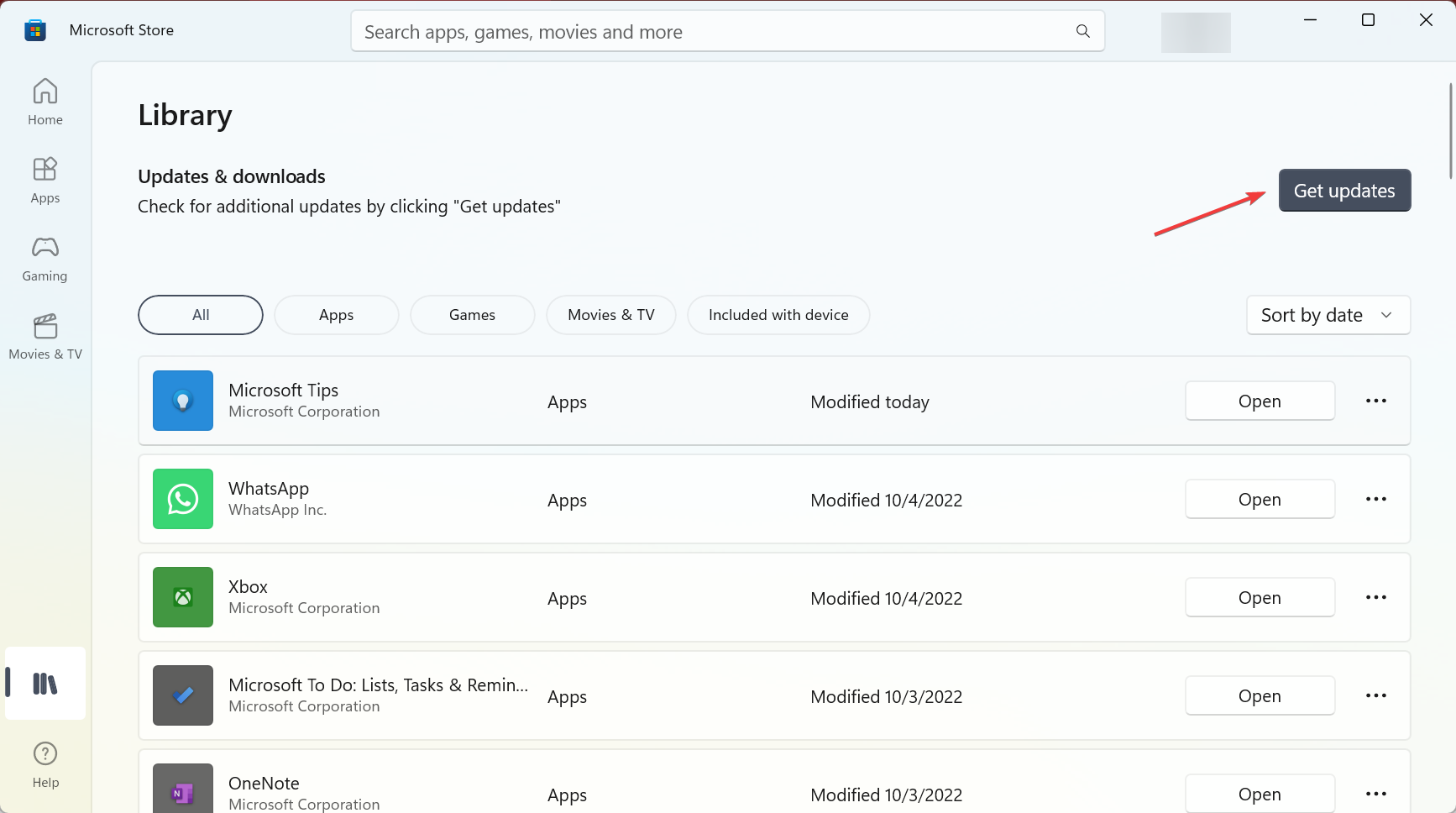The width and height of the screenshot is (1456, 813).
Task: Select the Microsoft Tips title text
Action: click(284, 390)
